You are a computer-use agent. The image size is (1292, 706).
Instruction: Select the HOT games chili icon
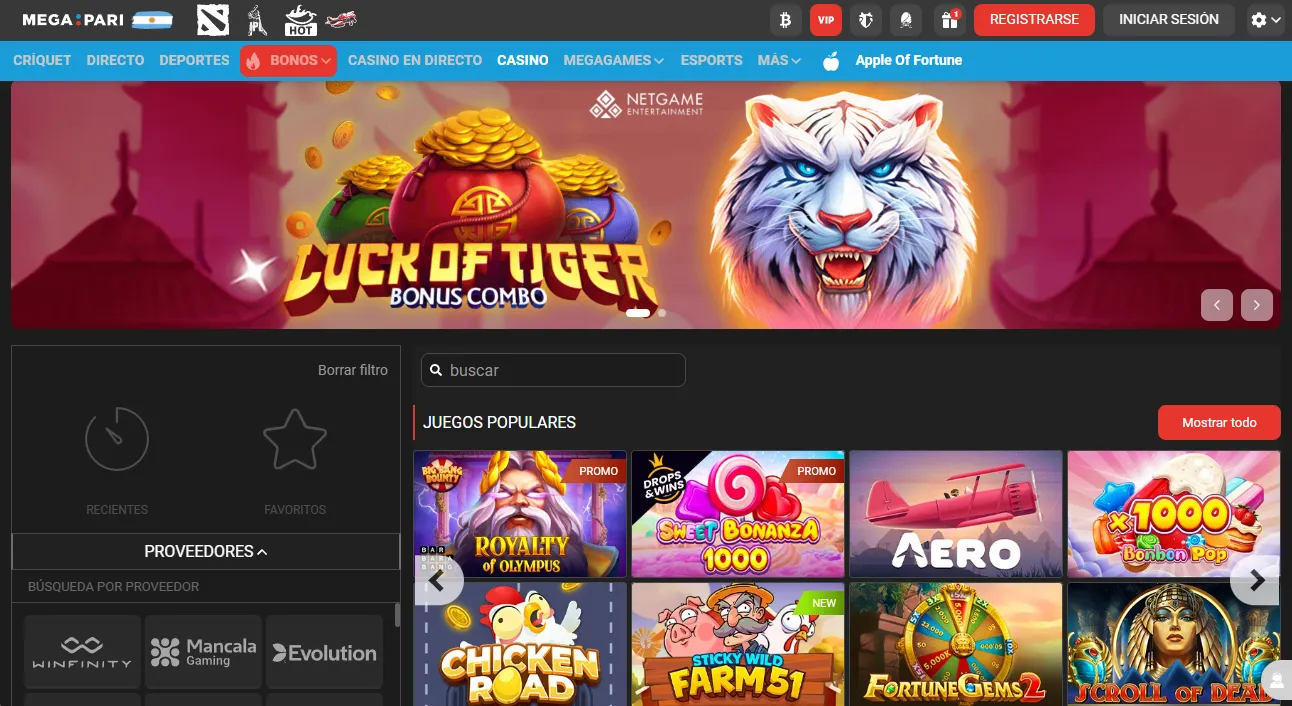300,19
